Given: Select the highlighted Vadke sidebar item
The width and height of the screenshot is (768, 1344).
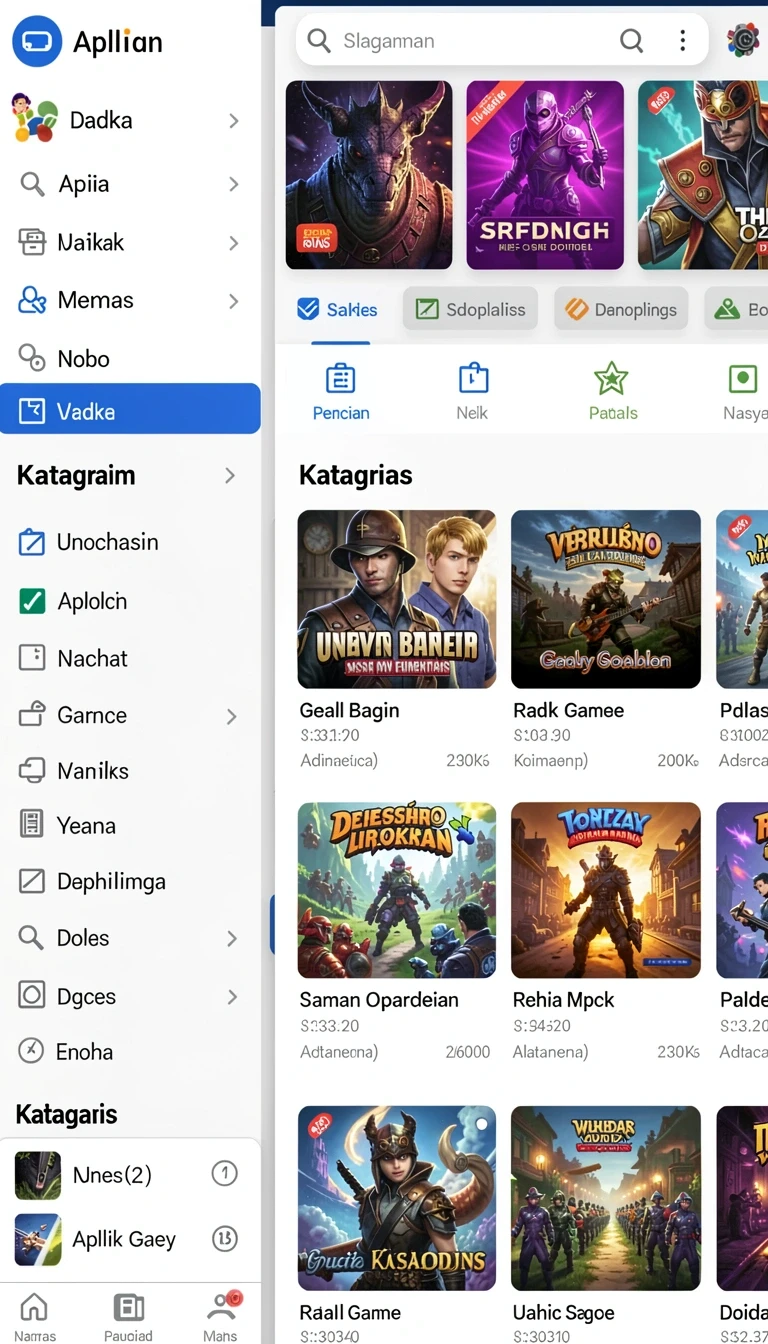Looking at the screenshot, I should coord(130,409).
